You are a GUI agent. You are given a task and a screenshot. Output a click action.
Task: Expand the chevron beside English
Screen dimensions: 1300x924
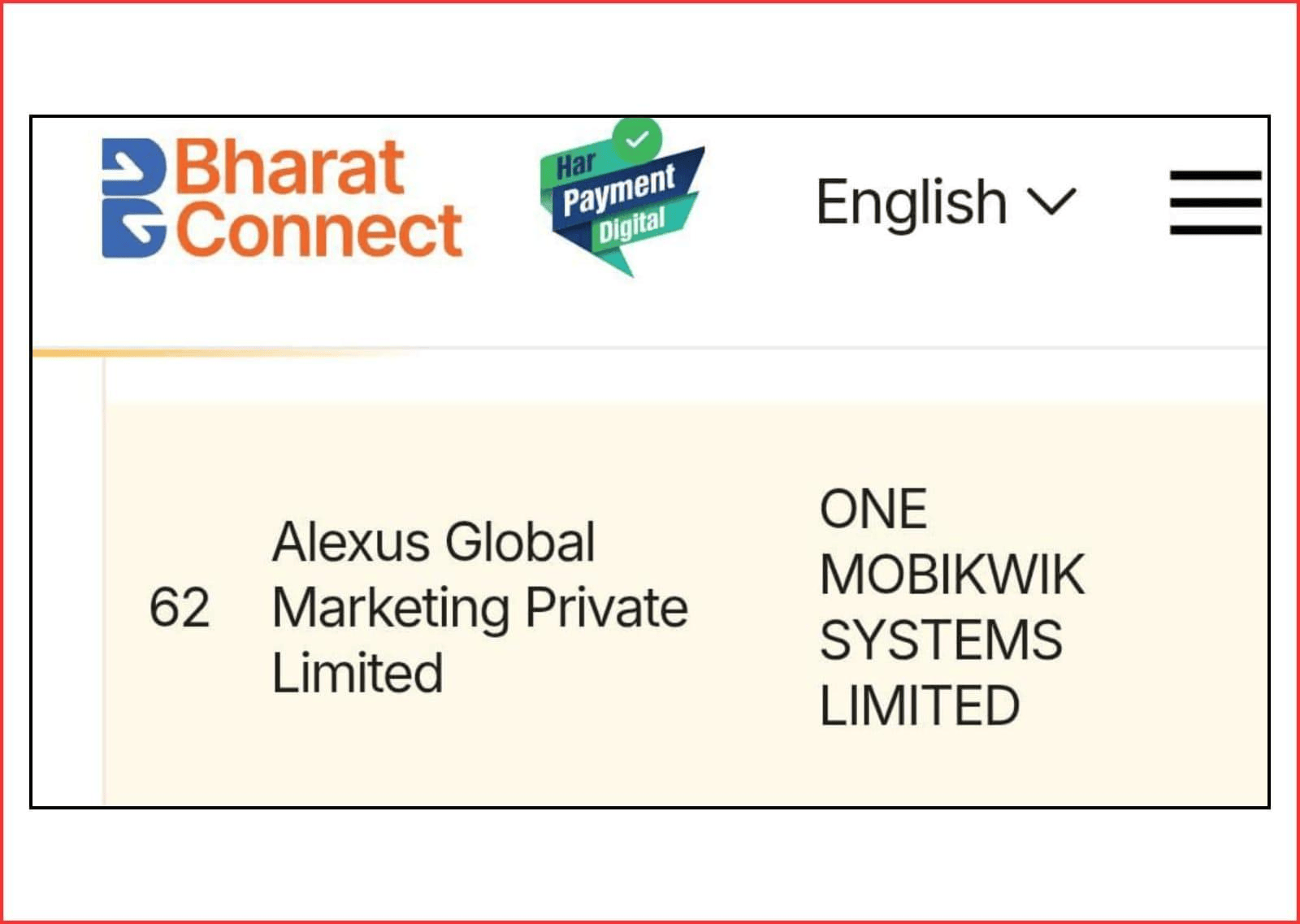pyautogui.click(x=1051, y=202)
